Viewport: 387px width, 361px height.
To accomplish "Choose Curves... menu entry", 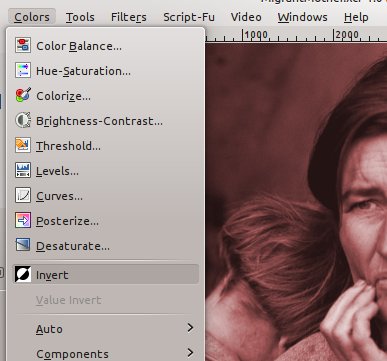I will click(x=106, y=196).
